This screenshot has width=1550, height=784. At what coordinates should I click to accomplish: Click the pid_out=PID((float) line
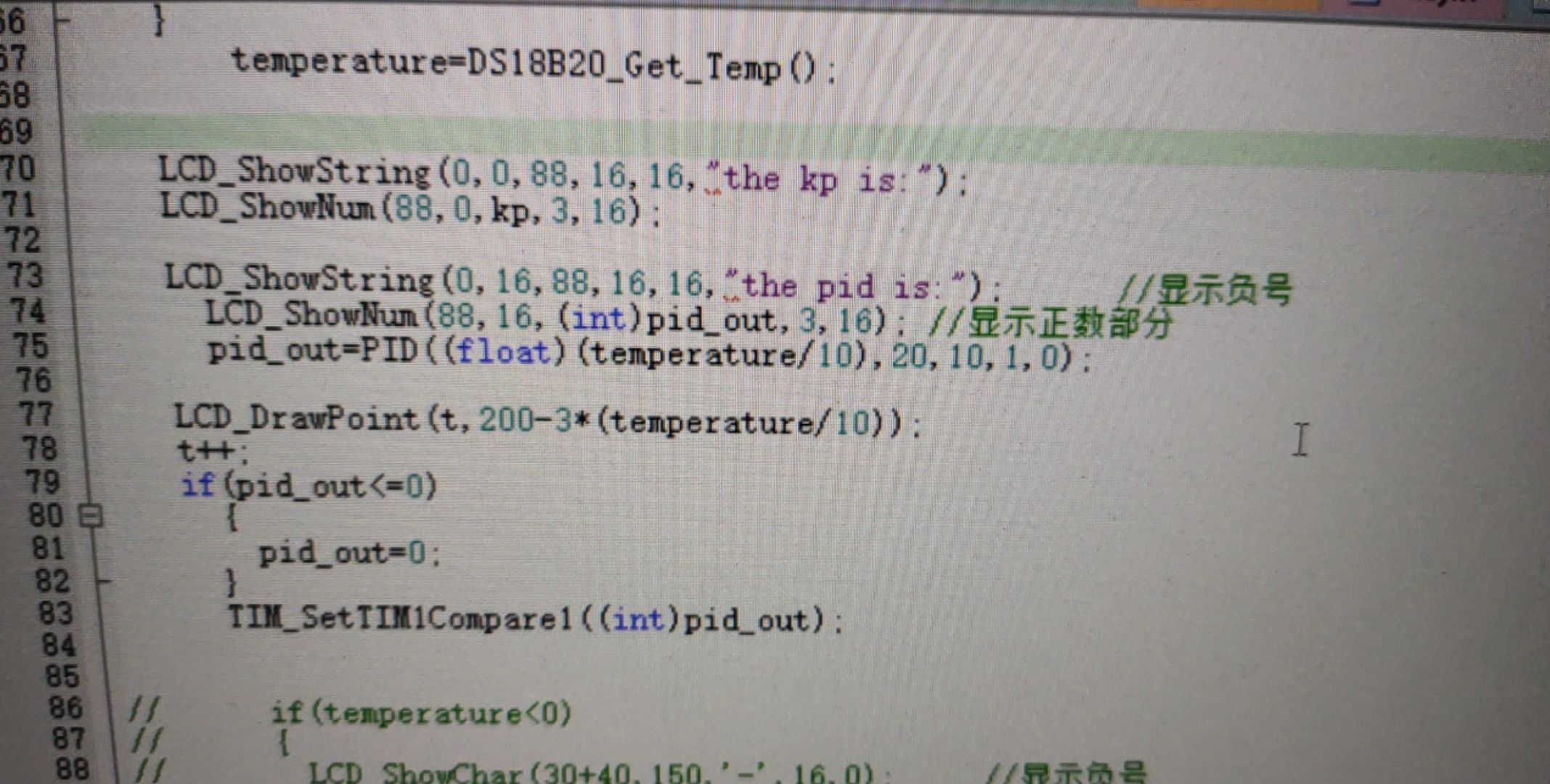649,354
